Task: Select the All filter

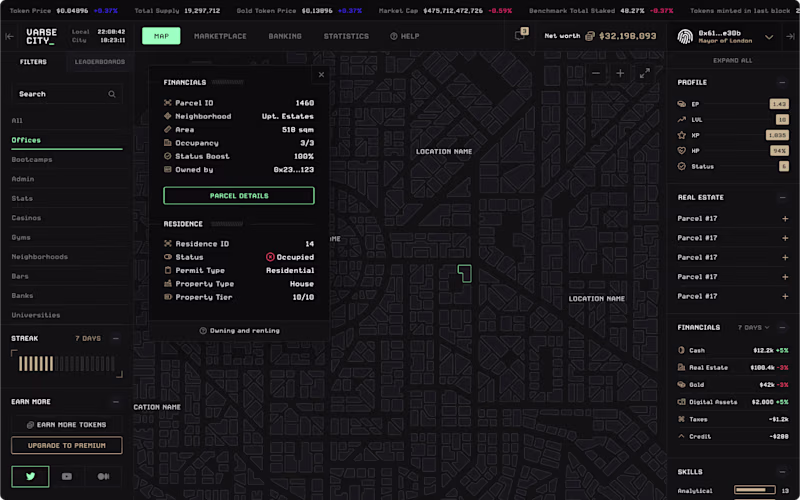Action: coord(67,121)
